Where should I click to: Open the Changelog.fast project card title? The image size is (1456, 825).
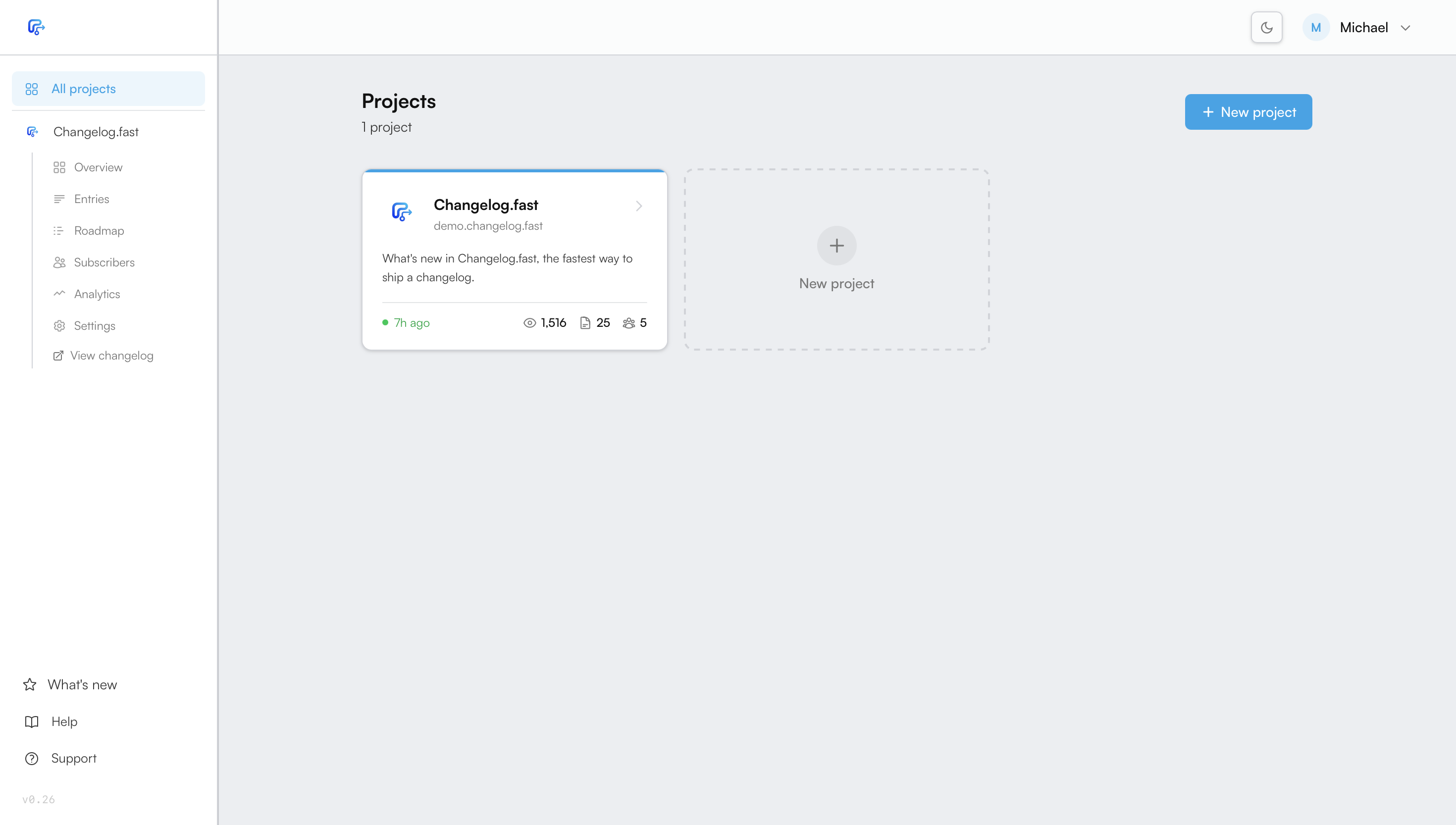[485, 205]
